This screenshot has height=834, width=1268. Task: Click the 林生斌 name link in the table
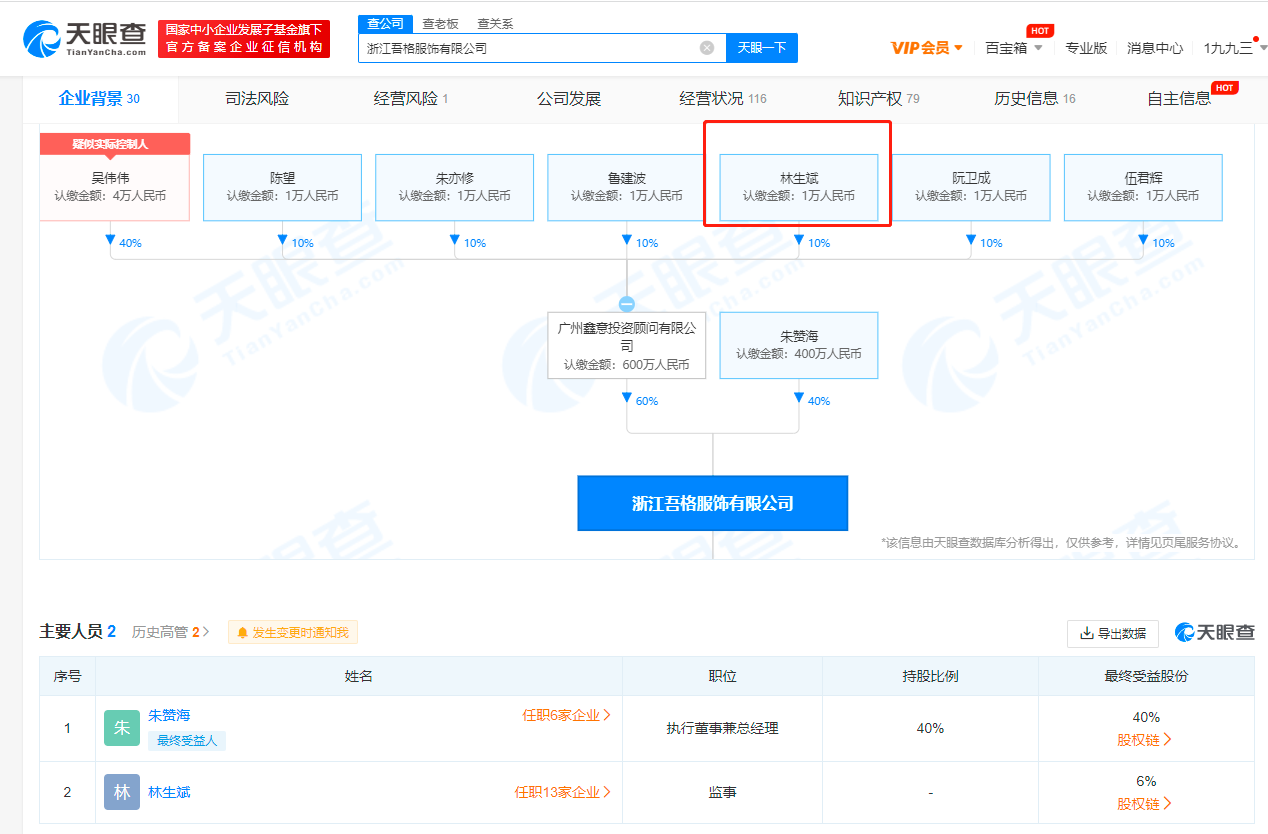[169, 792]
